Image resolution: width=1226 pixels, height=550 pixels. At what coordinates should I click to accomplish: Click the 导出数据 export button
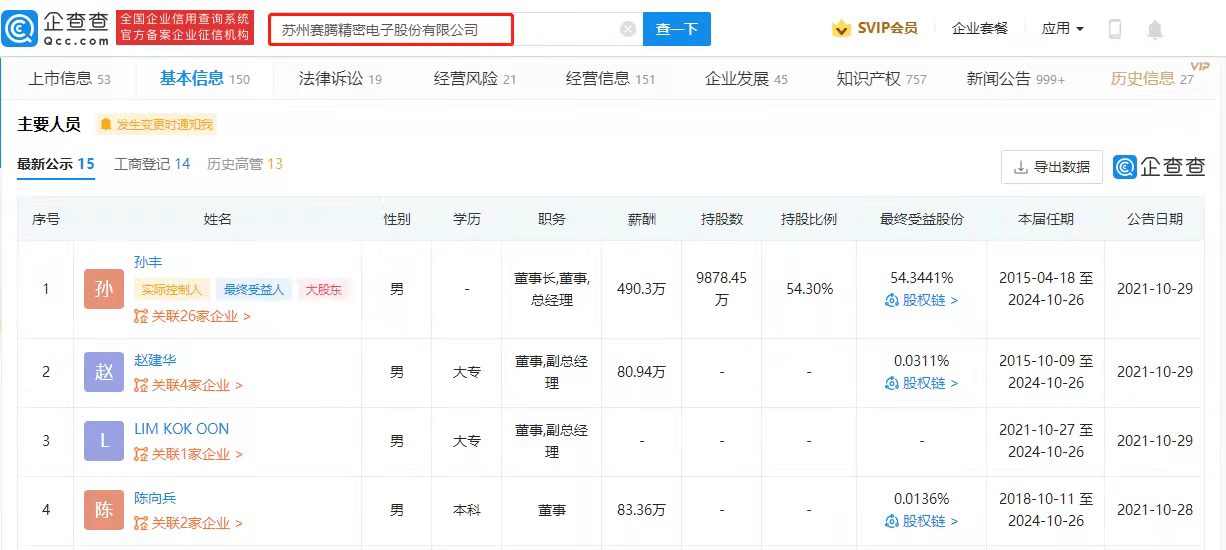tap(1052, 167)
